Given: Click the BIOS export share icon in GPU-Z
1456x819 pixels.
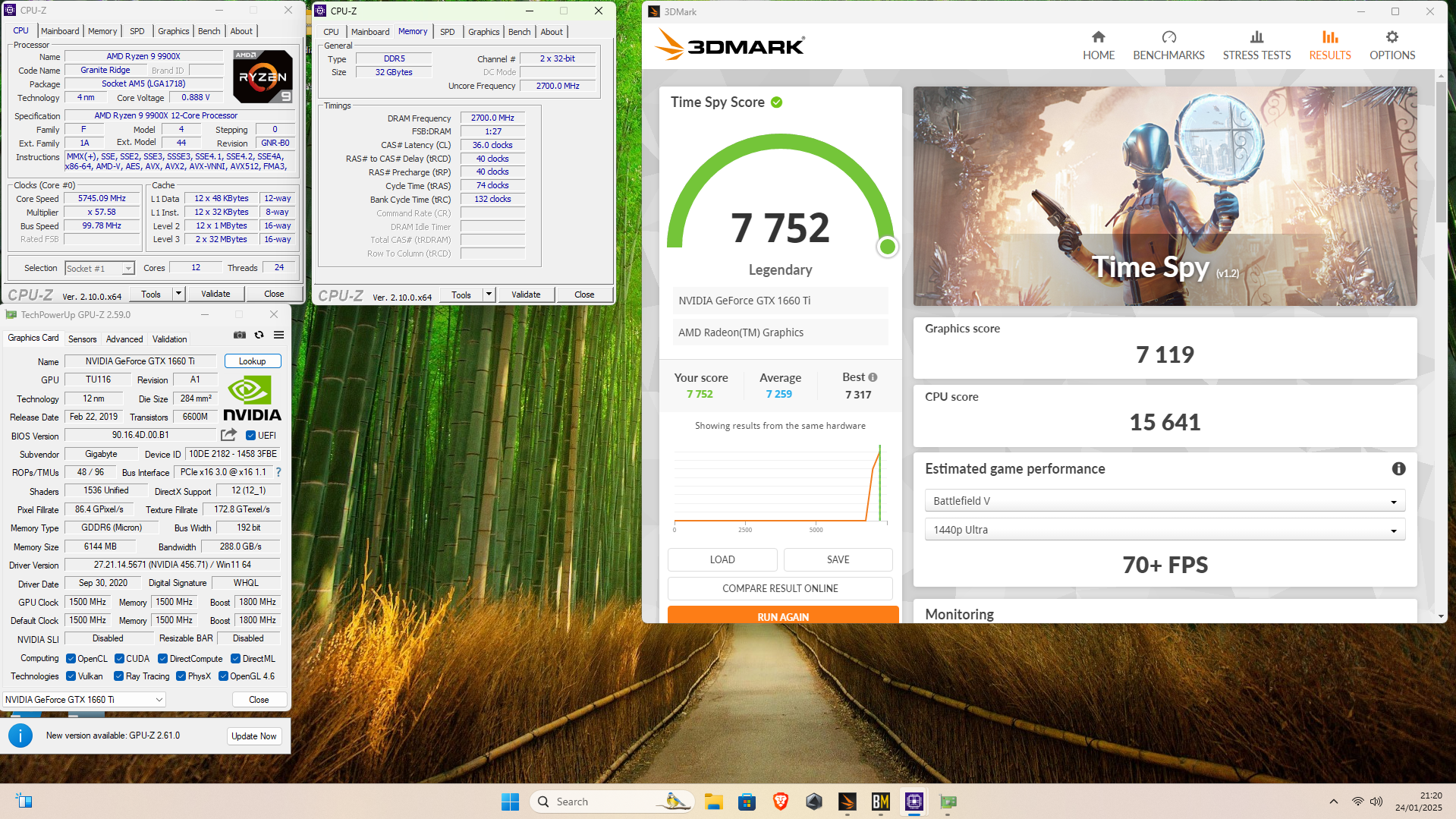Looking at the screenshot, I should (x=228, y=435).
